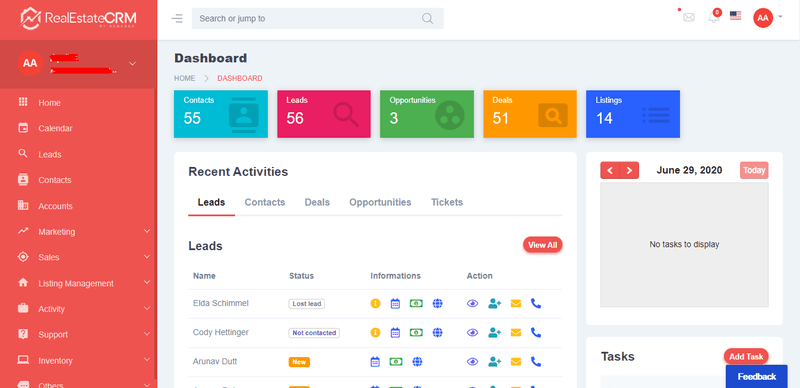Click add-user icon for Elda Schimmel
This screenshot has height=388, width=800.
(494, 303)
